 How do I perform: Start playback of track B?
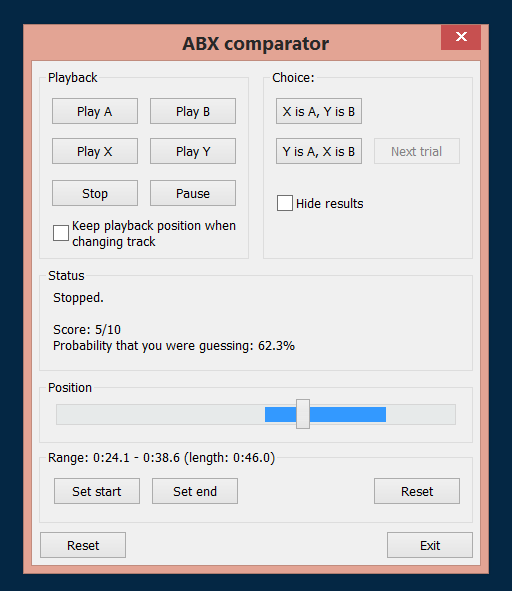click(193, 111)
